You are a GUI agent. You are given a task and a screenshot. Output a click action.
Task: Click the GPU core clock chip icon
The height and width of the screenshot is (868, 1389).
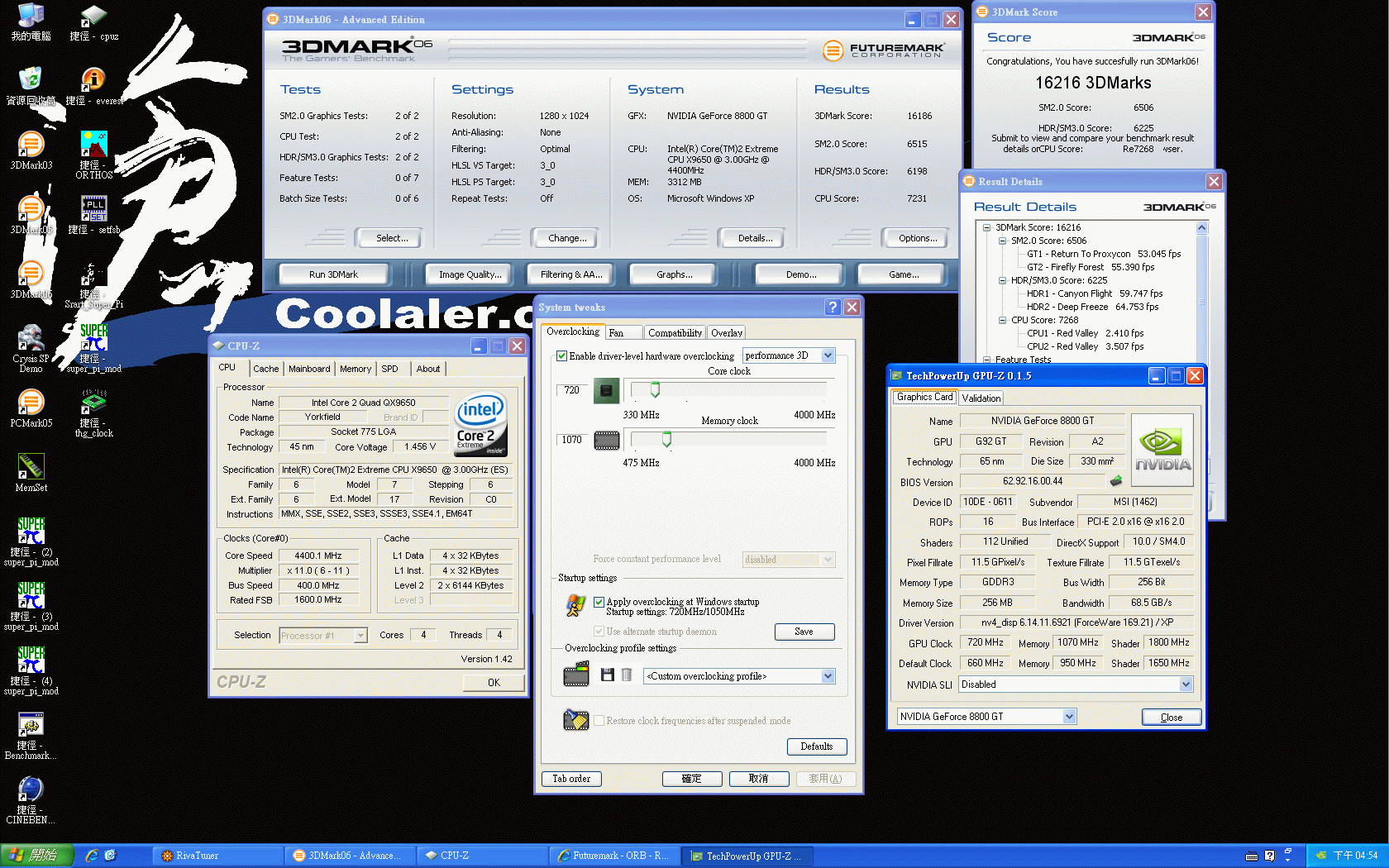[x=607, y=390]
